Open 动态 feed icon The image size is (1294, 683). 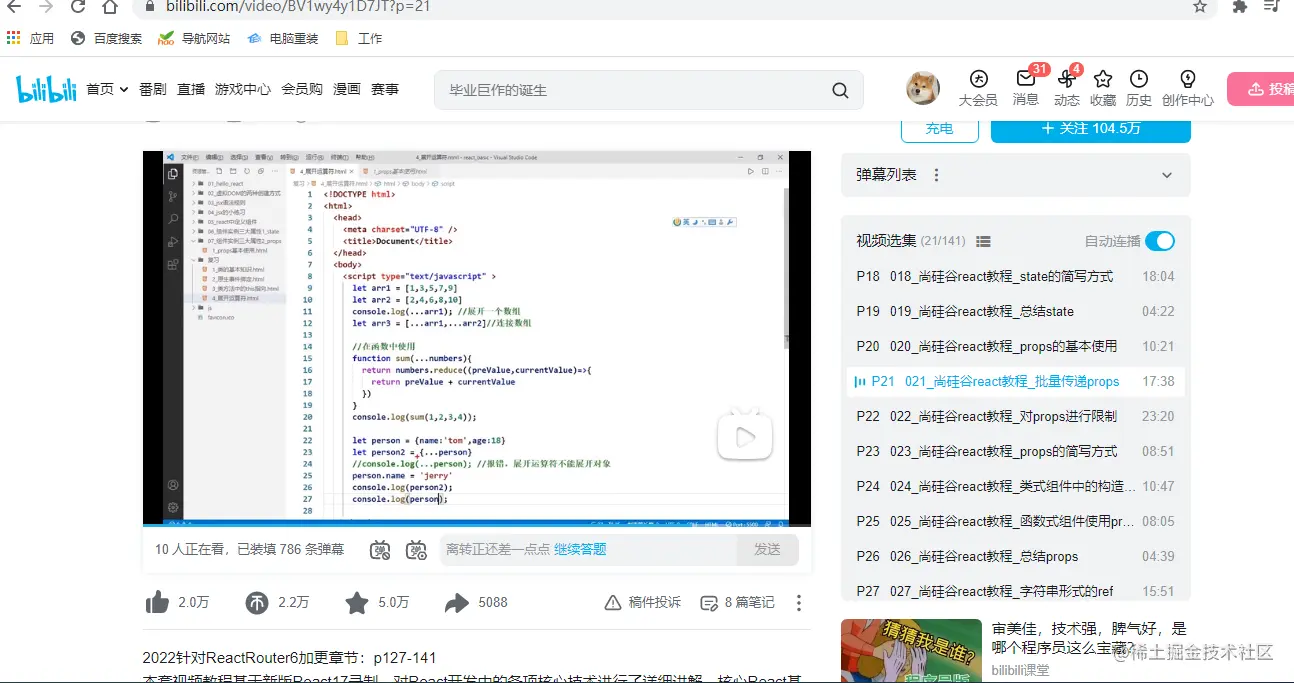click(x=1066, y=87)
